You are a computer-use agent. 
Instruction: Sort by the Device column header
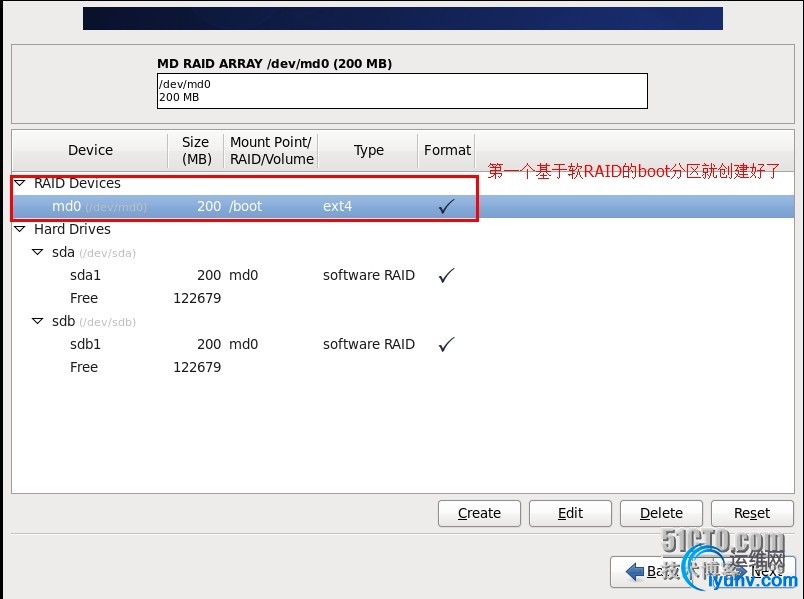[x=90, y=150]
